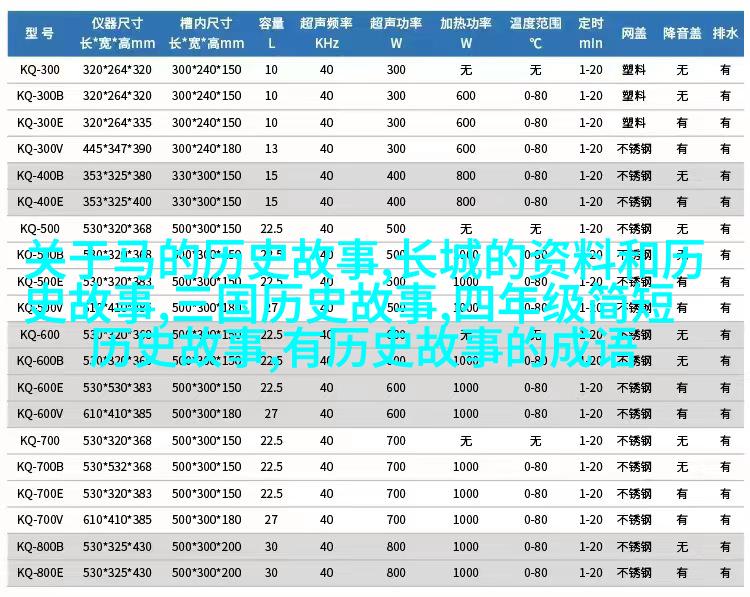Image resolution: width=750 pixels, height=597 pixels.
Task: Select the KQ-600V row label
Action: click(40, 413)
